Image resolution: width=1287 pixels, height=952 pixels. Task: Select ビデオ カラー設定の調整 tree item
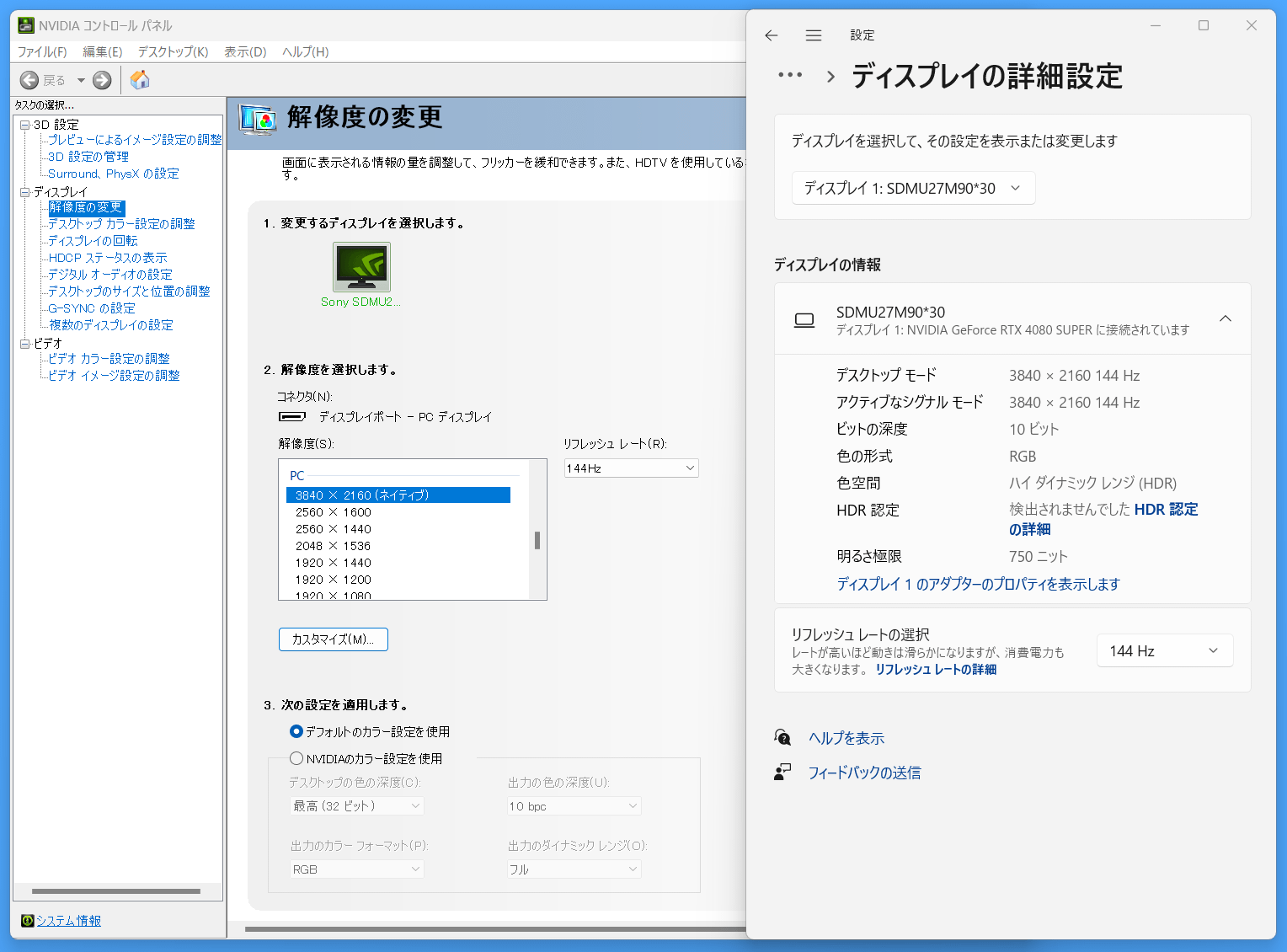(x=109, y=359)
